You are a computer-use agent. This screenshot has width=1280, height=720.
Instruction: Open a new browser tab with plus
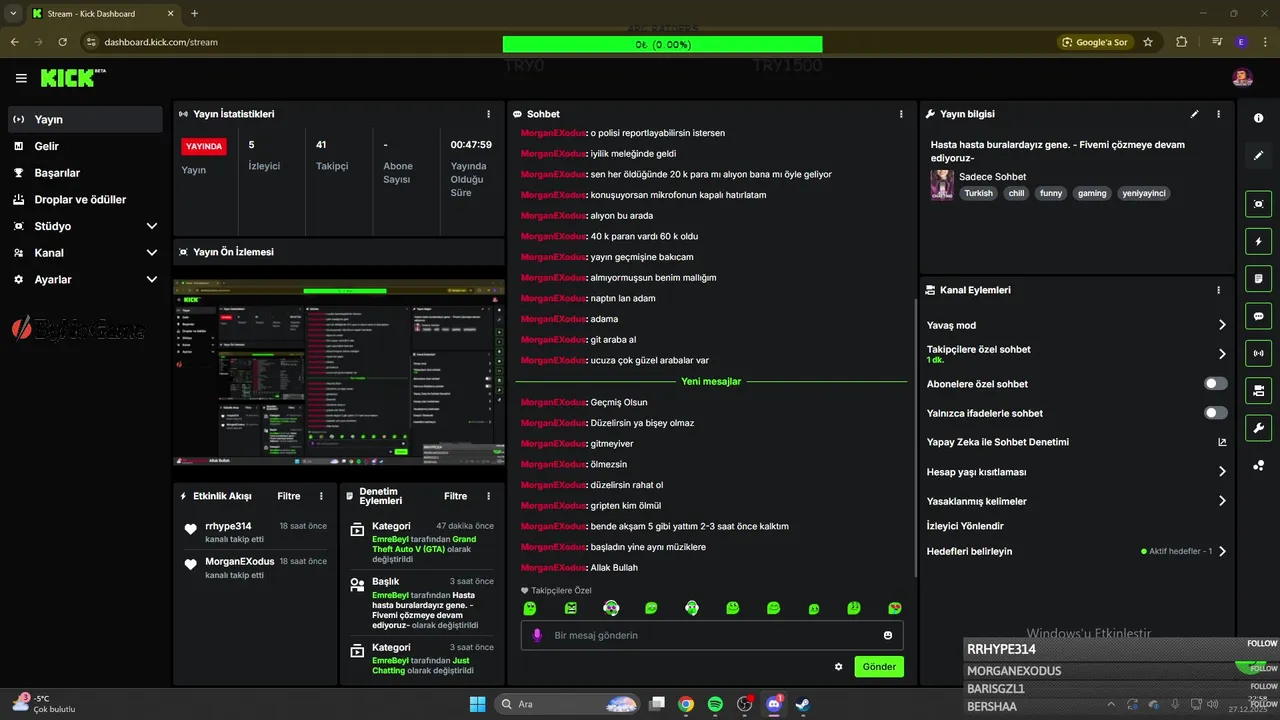click(x=194, y=13)
